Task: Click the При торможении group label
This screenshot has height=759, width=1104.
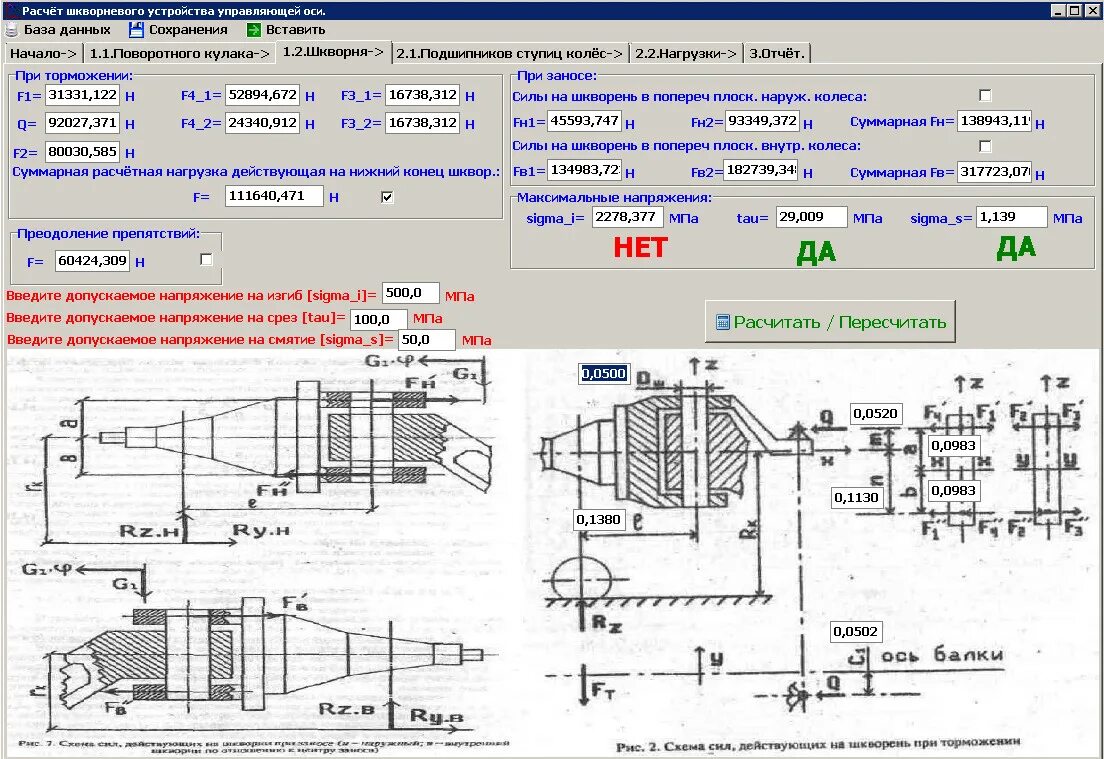Action: [74, 75]
